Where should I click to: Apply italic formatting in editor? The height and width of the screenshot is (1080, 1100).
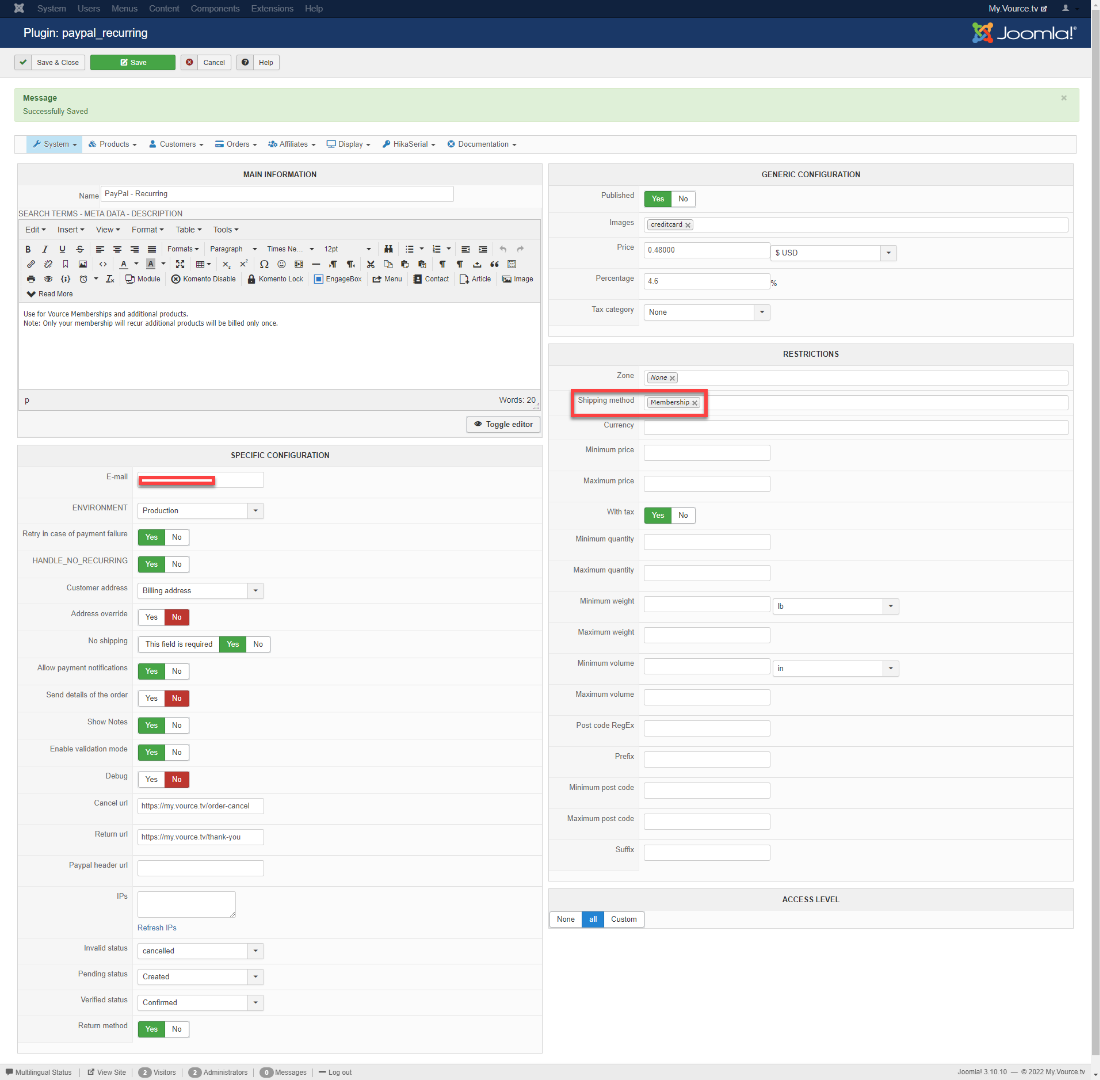pyautogui.click(x=45, y=249)
